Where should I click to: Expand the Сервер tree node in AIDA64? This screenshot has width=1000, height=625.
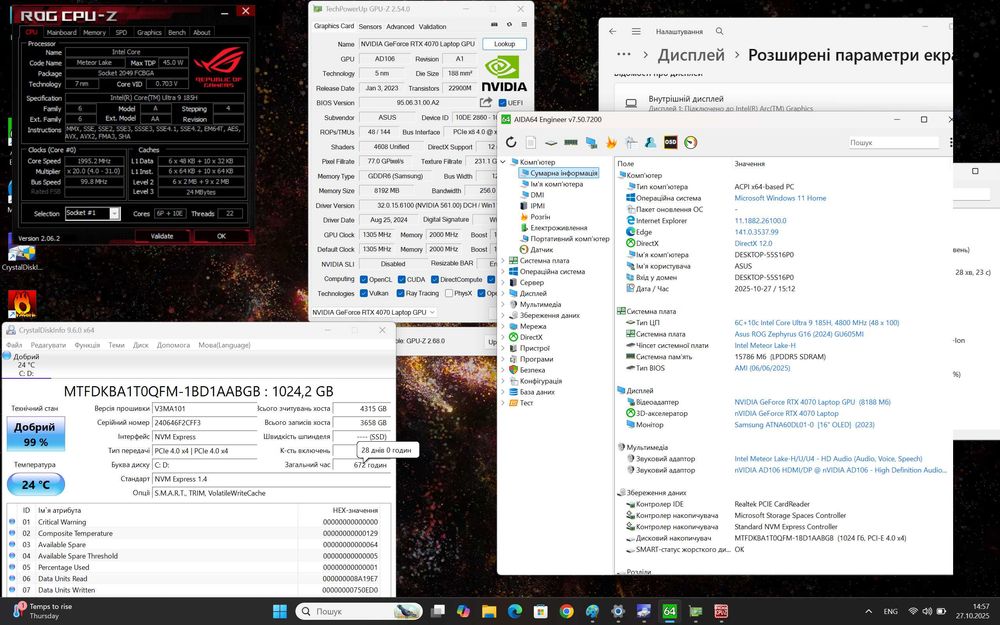pos(503,282)
